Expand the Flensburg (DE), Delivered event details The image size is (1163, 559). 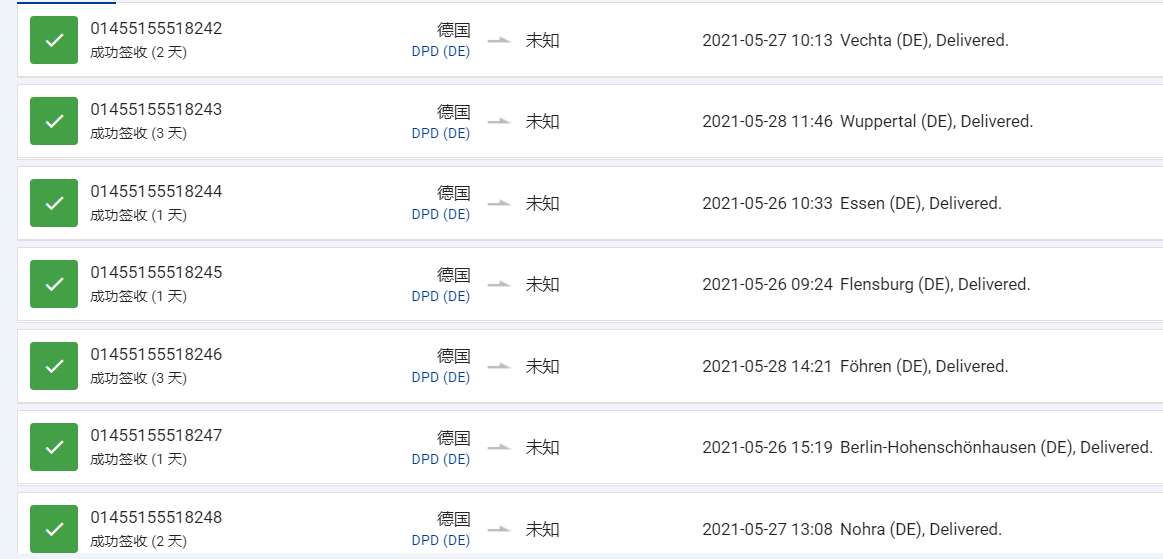click(866, 284)
